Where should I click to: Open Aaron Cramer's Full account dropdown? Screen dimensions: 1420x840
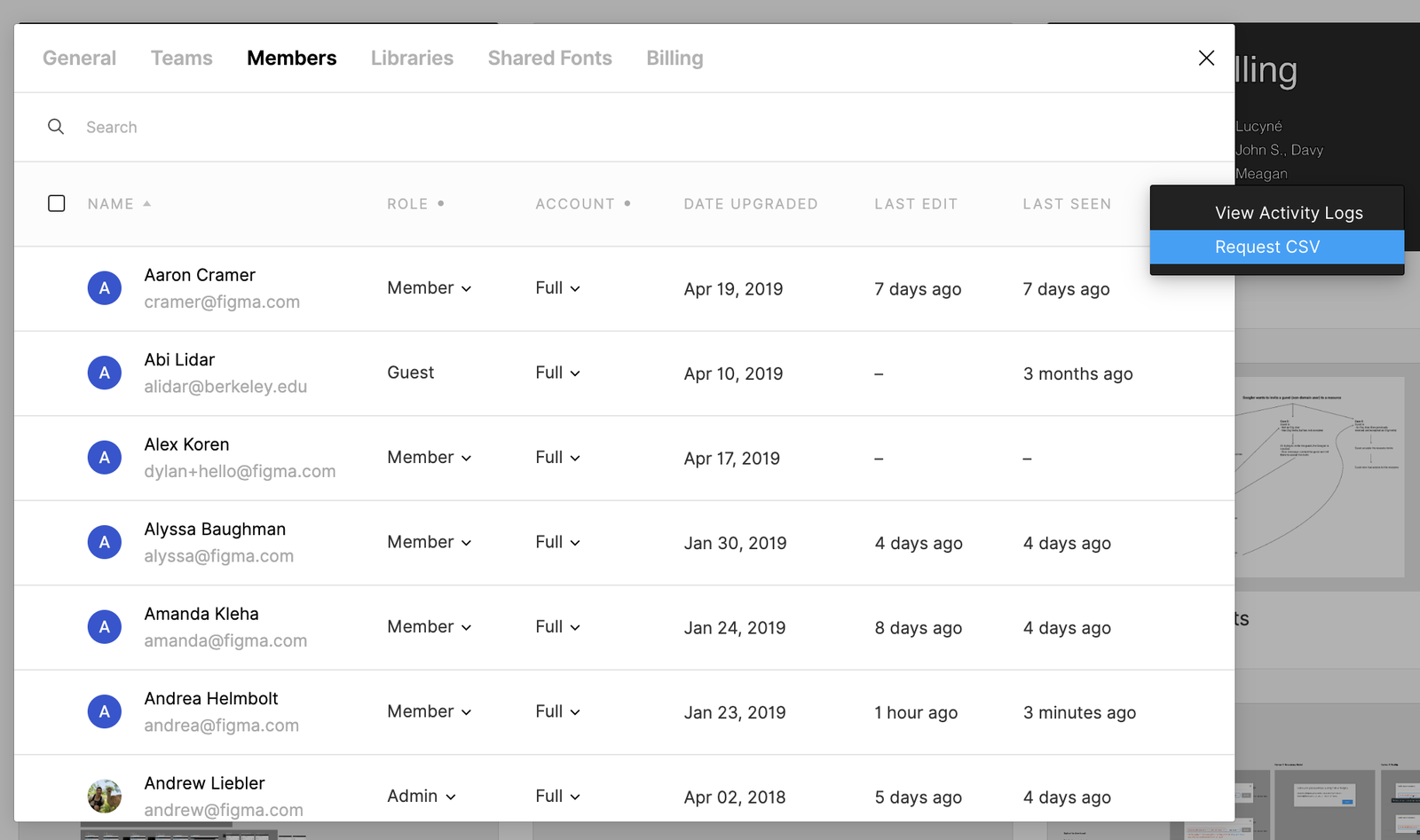(558, 288)
